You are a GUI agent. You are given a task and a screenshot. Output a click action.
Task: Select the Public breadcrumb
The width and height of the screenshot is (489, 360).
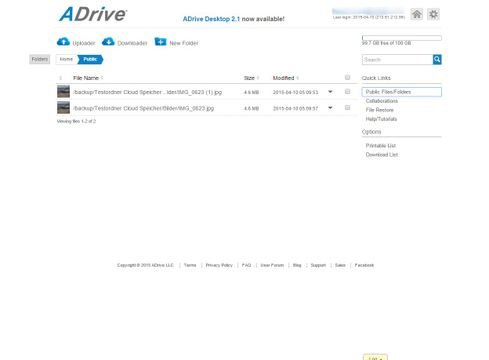coord(90,59)
